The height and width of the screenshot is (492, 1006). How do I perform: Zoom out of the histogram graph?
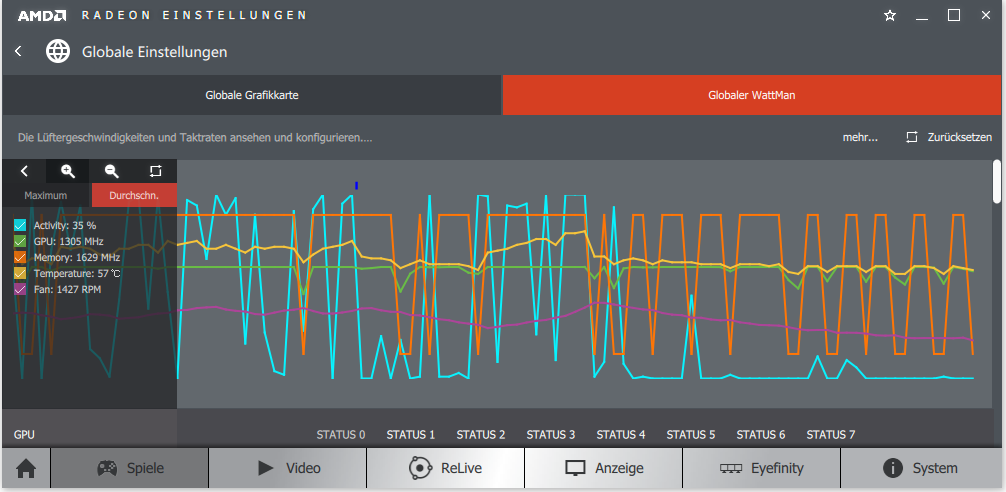[112, 171]
